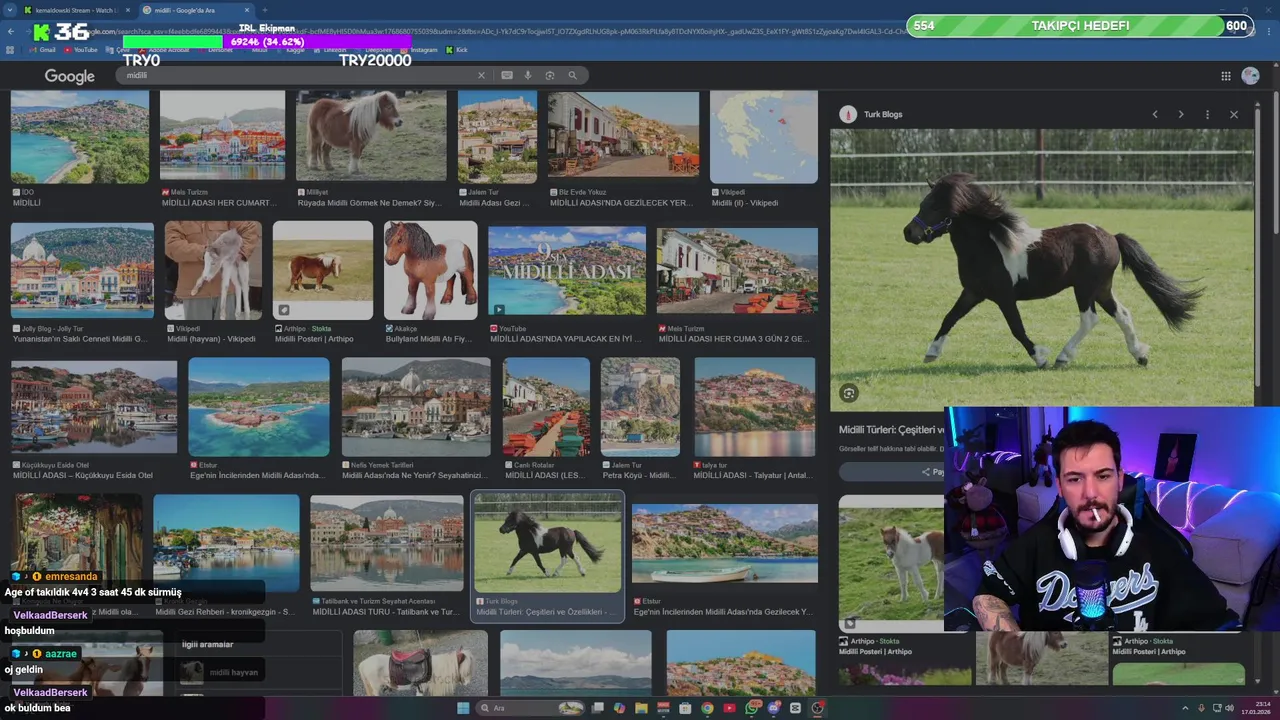Open the Instagram bookmark
The height and width of the screenshot is (720, 1280).
[419, 50]
